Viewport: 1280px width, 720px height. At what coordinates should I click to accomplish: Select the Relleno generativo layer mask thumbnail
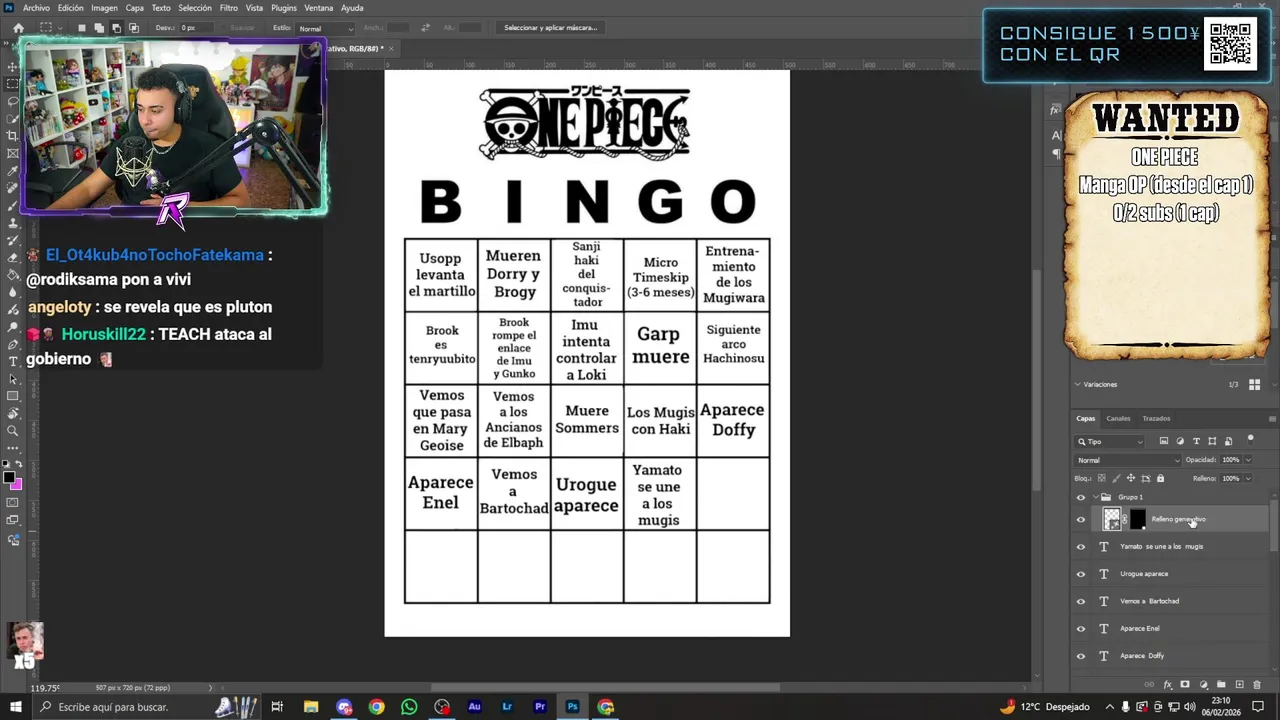1137,519
